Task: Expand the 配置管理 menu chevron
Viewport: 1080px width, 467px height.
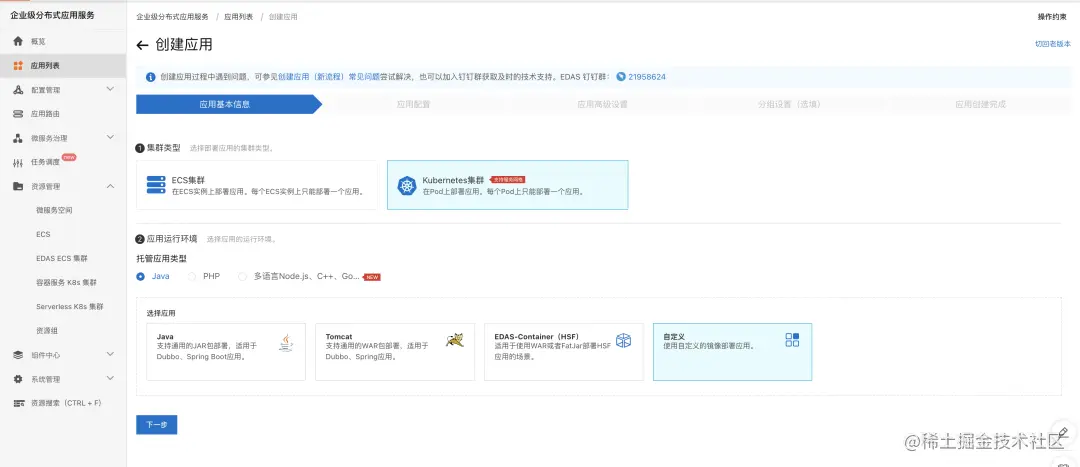Action: point(110,90)
